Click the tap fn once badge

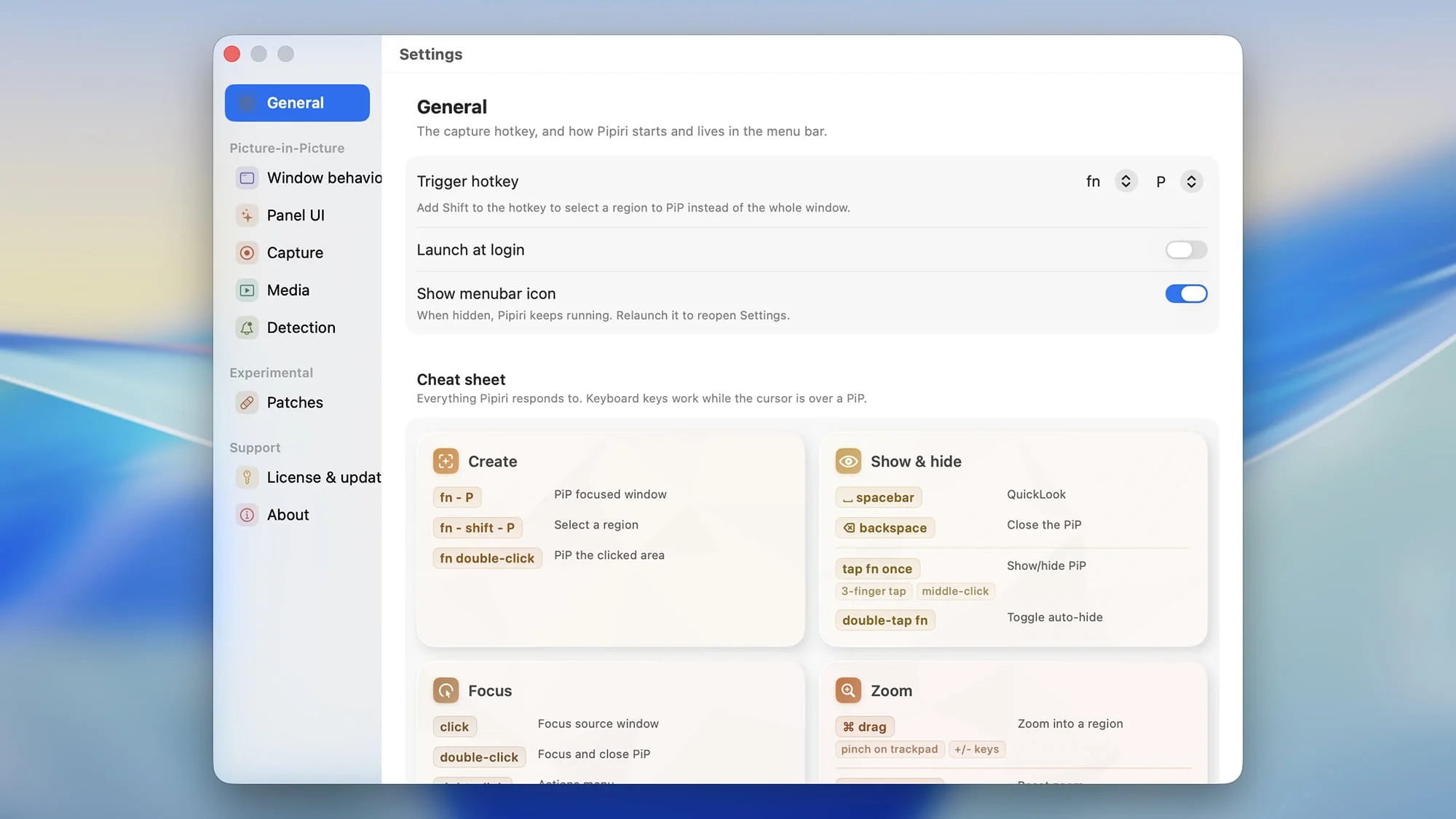click(877, 569)
